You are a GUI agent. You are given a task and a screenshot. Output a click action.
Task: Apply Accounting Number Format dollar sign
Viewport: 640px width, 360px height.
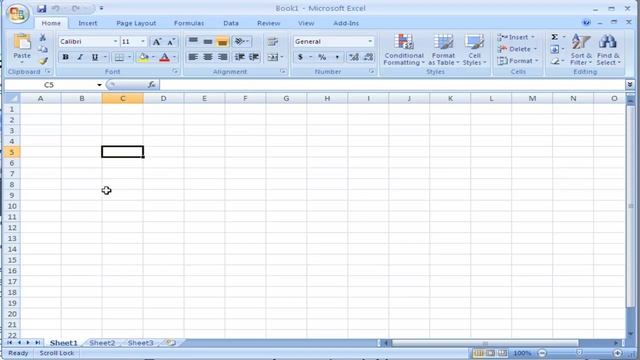[x=300, y=57]
